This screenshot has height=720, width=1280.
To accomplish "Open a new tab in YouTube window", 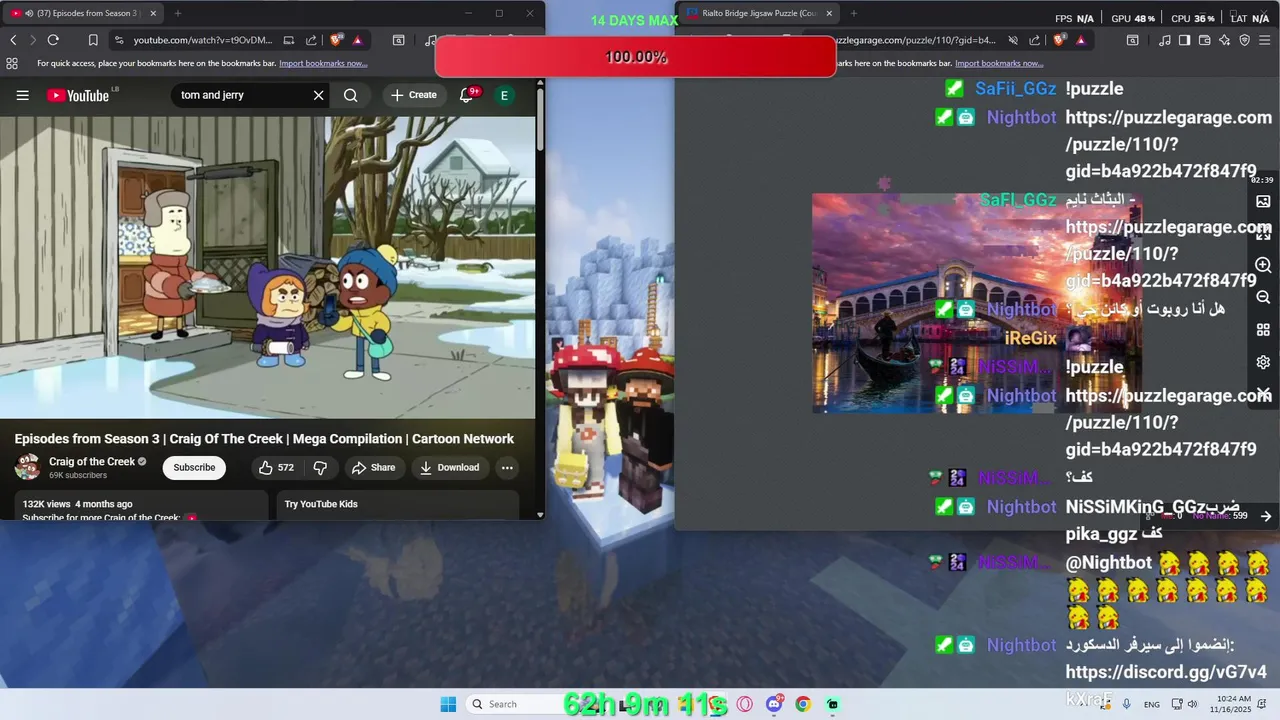I will pyautogui.click(x=177, y=13).
